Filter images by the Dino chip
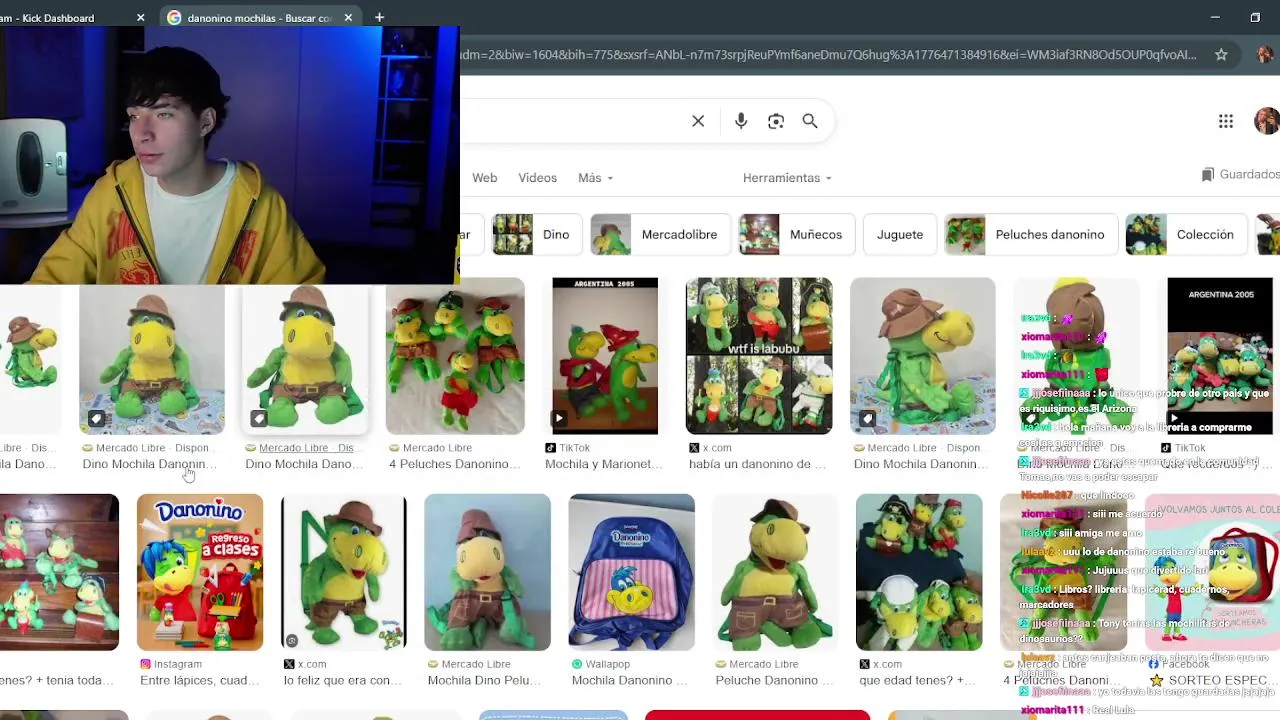 point(537,234)
